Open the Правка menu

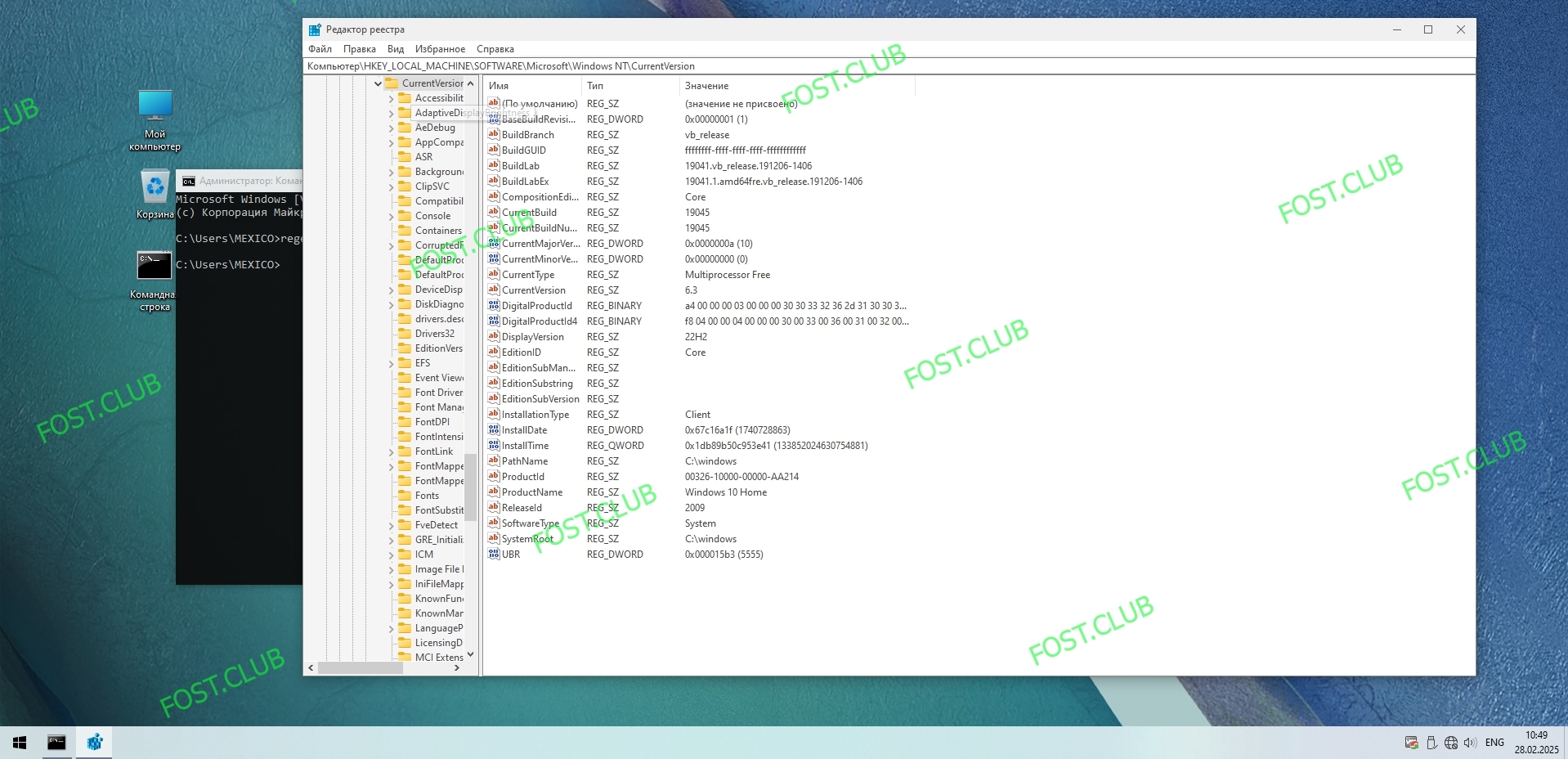point(360,49)
